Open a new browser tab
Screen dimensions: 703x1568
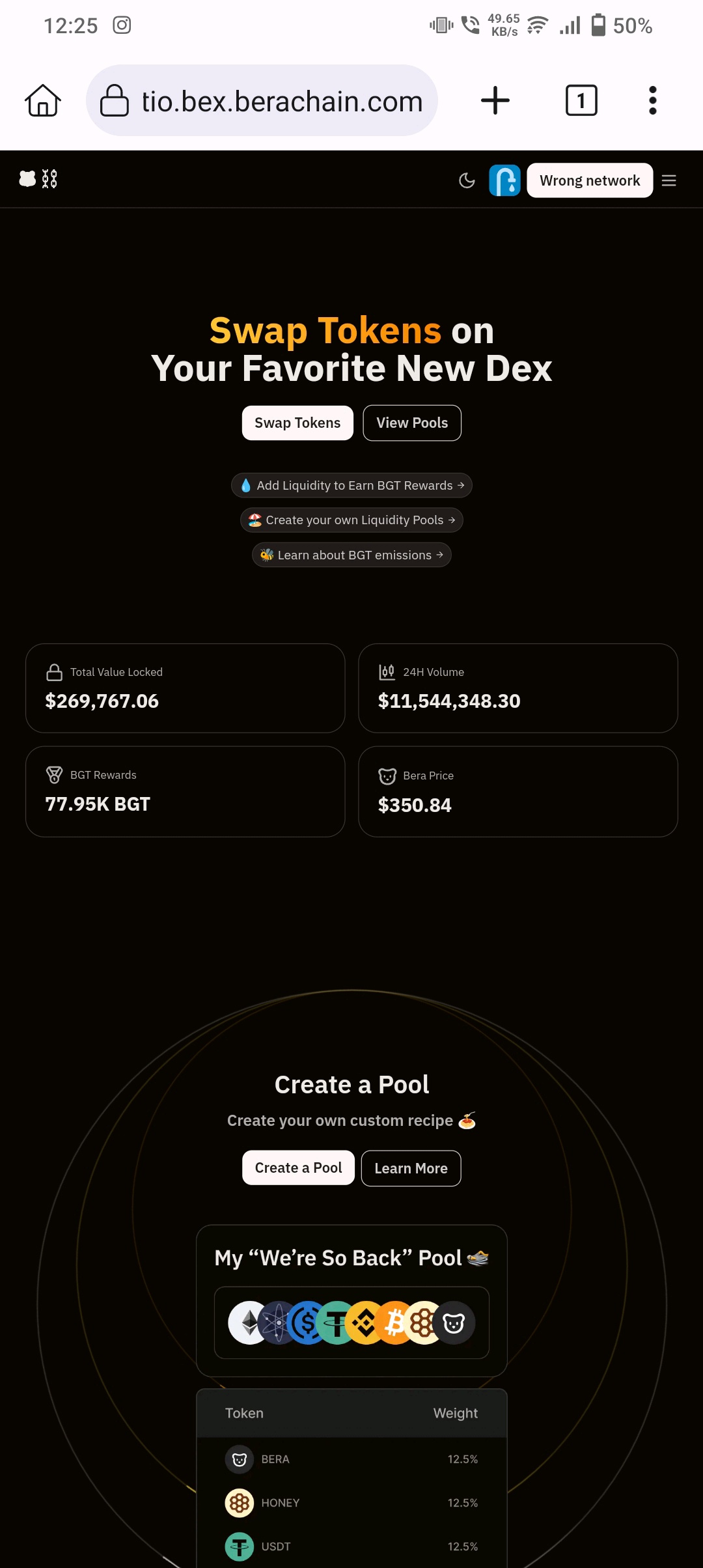(495, 101)
